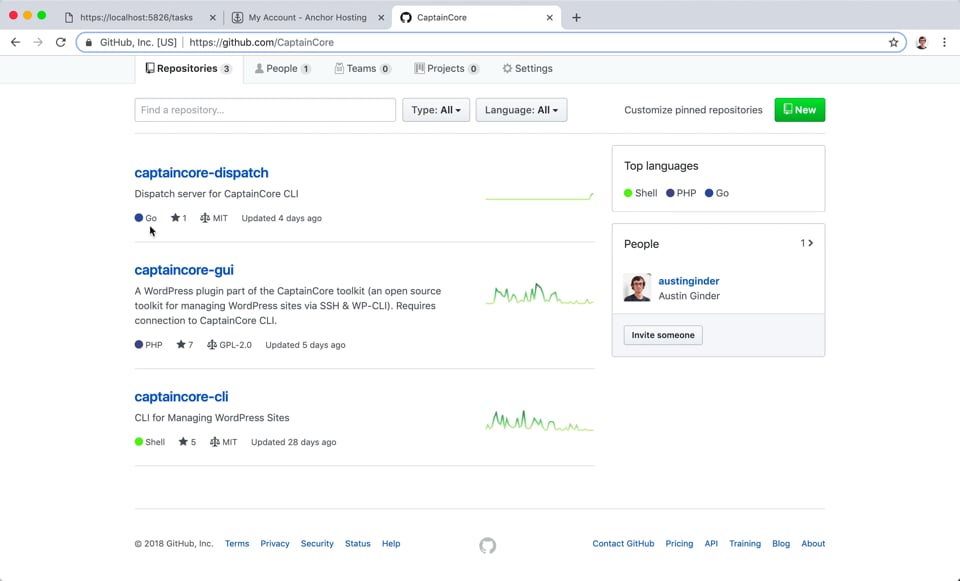Click the browser address bar URL
960x581 pixels.
(261, 42)
